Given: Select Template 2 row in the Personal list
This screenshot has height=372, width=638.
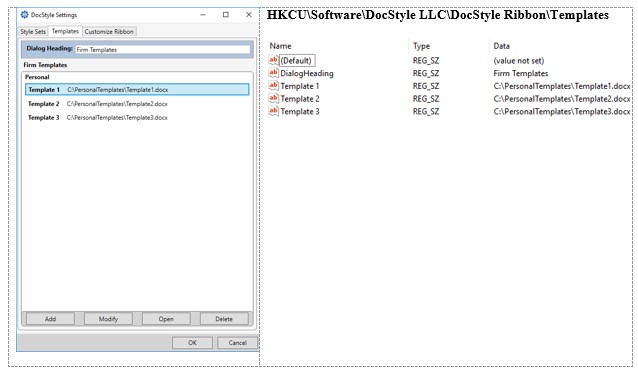Looking at the screenshot, I should tap(137, 104).
